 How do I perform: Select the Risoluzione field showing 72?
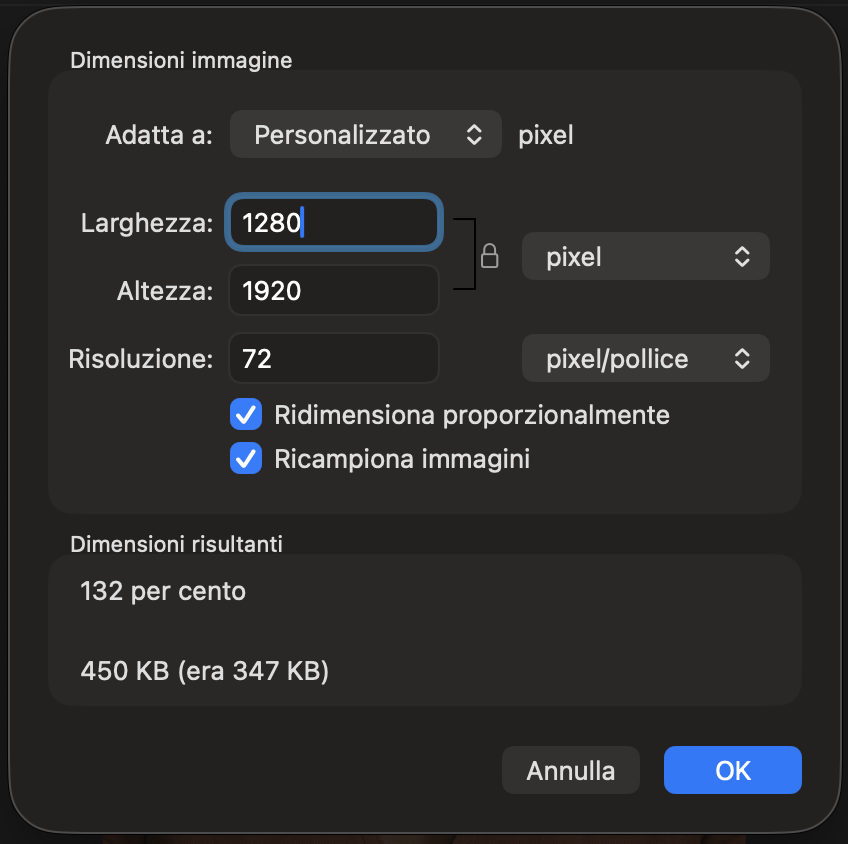pyautogui.click(x=334, y=359)
